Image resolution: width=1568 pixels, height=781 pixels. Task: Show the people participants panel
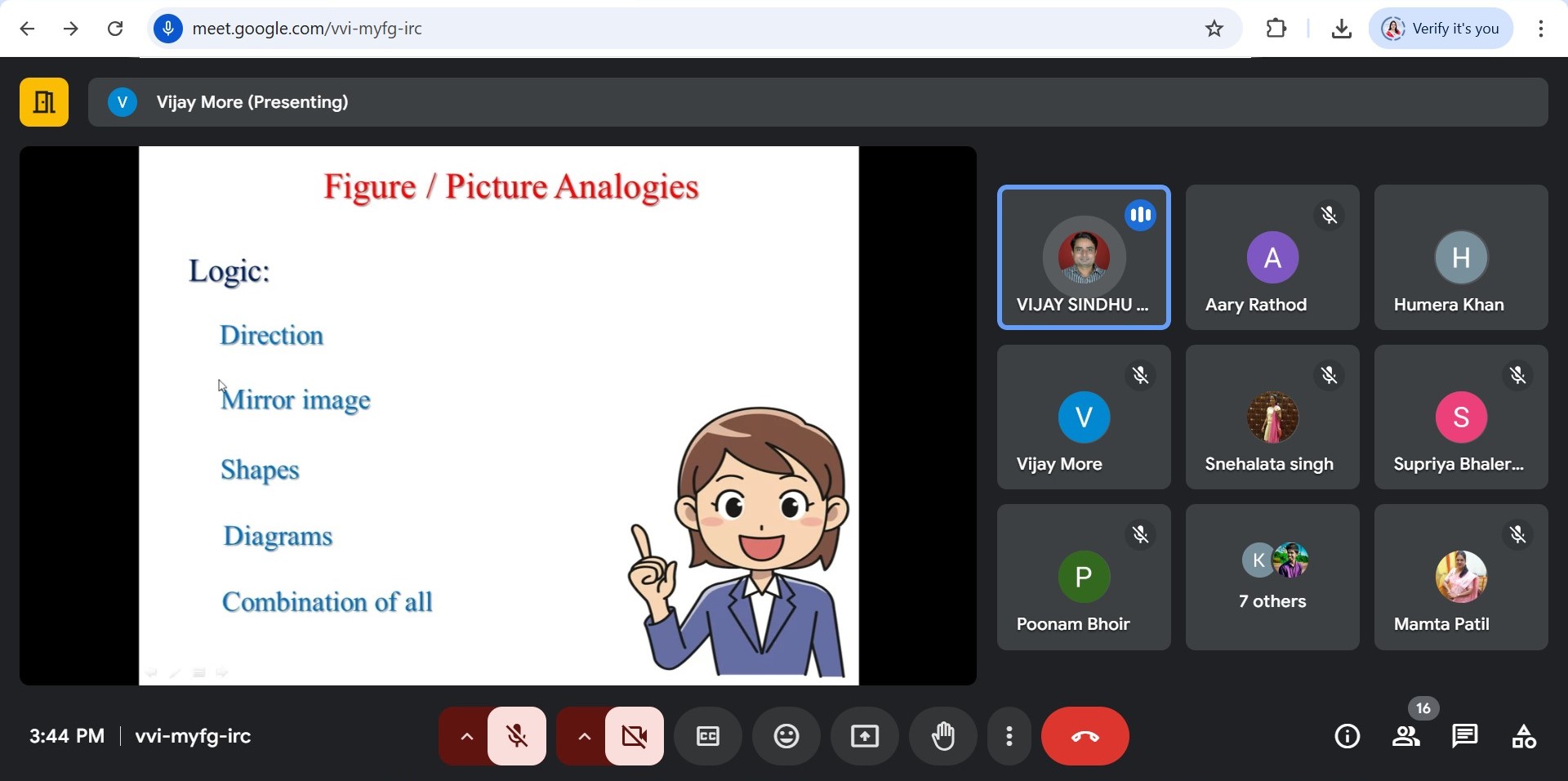1406,736
